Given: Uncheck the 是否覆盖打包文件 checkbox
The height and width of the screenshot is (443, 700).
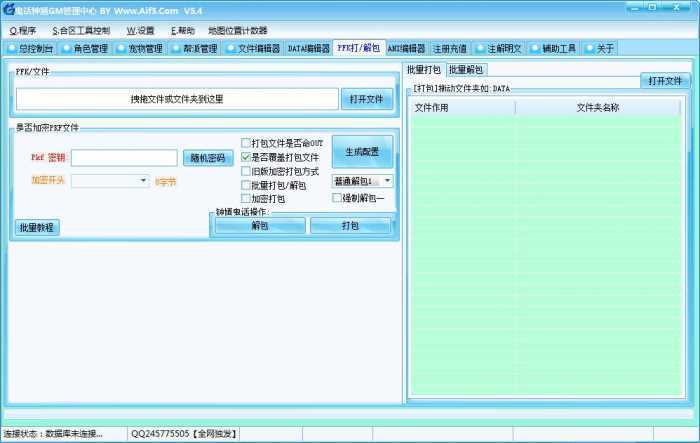Looking at the screenshot, I should point(246,157).
